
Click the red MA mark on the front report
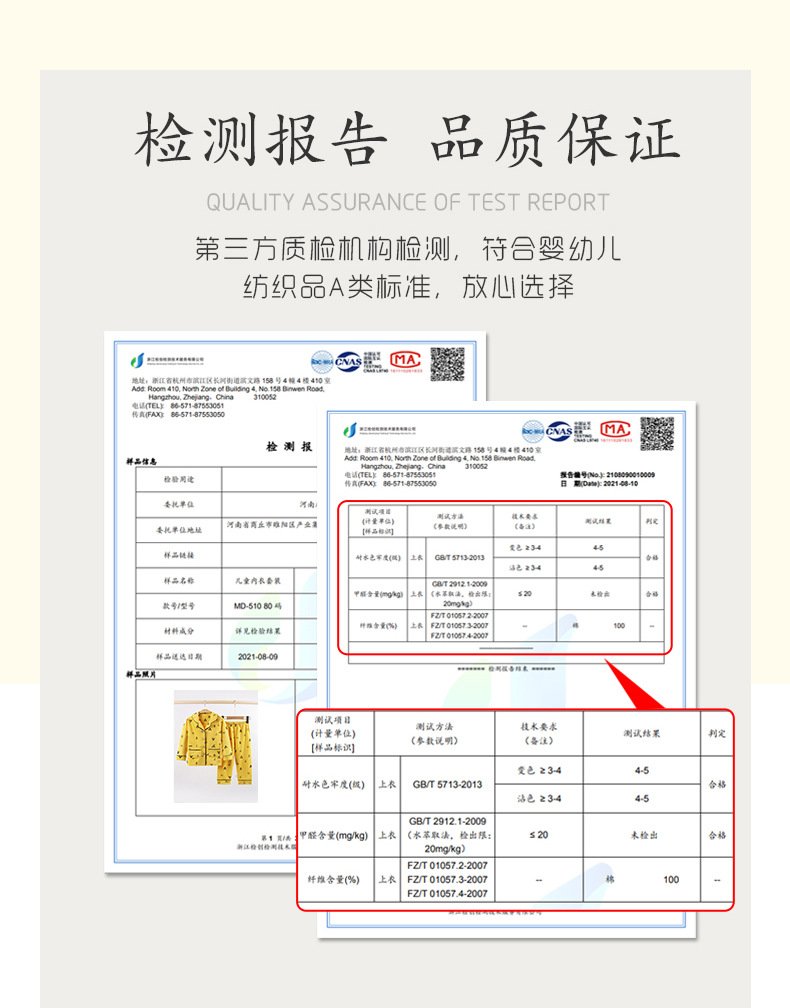click(616, 429)
